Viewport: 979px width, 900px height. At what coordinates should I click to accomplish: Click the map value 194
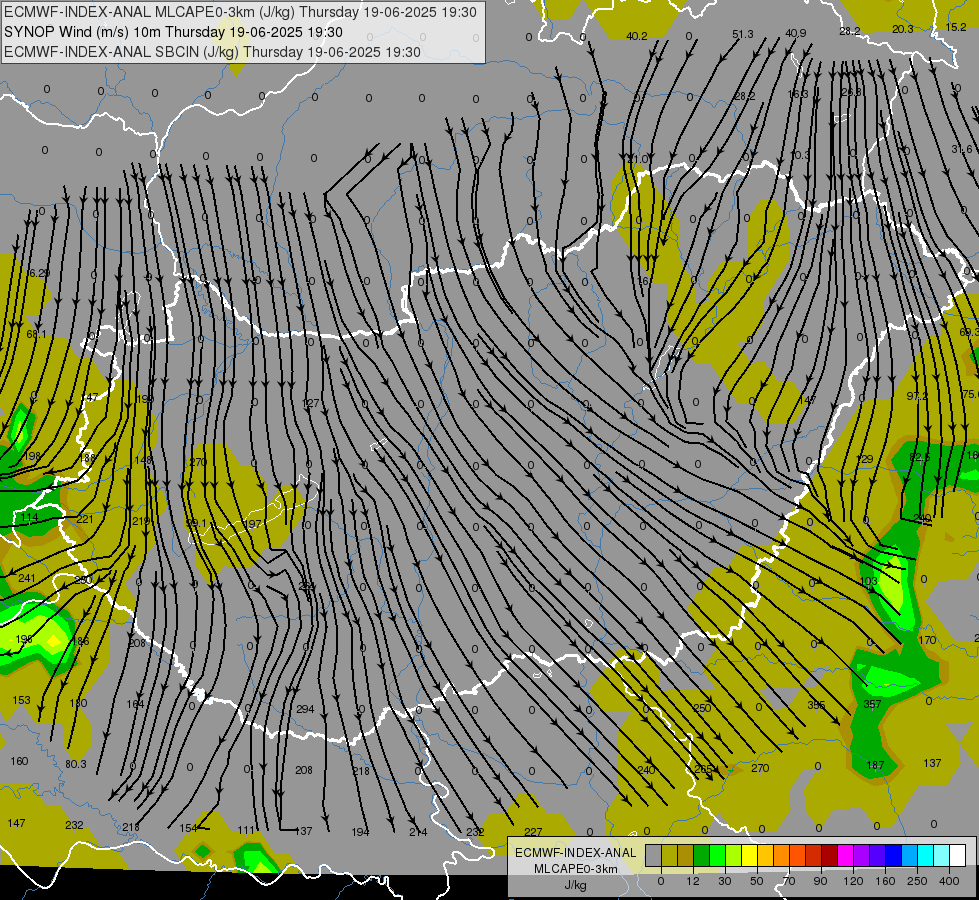(x=360, y=832)
